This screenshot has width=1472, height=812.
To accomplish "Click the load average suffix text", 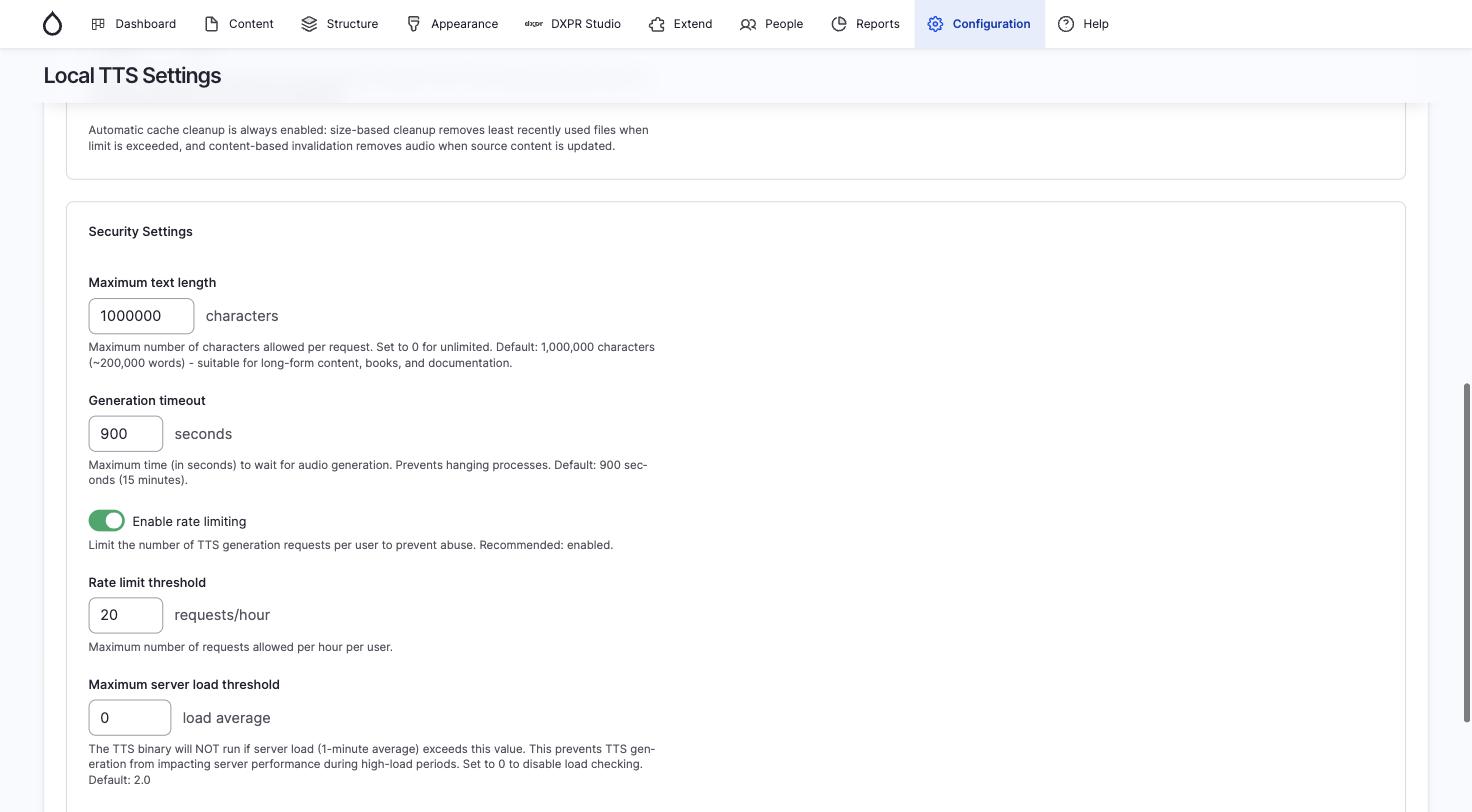I will tap(226, 718).
